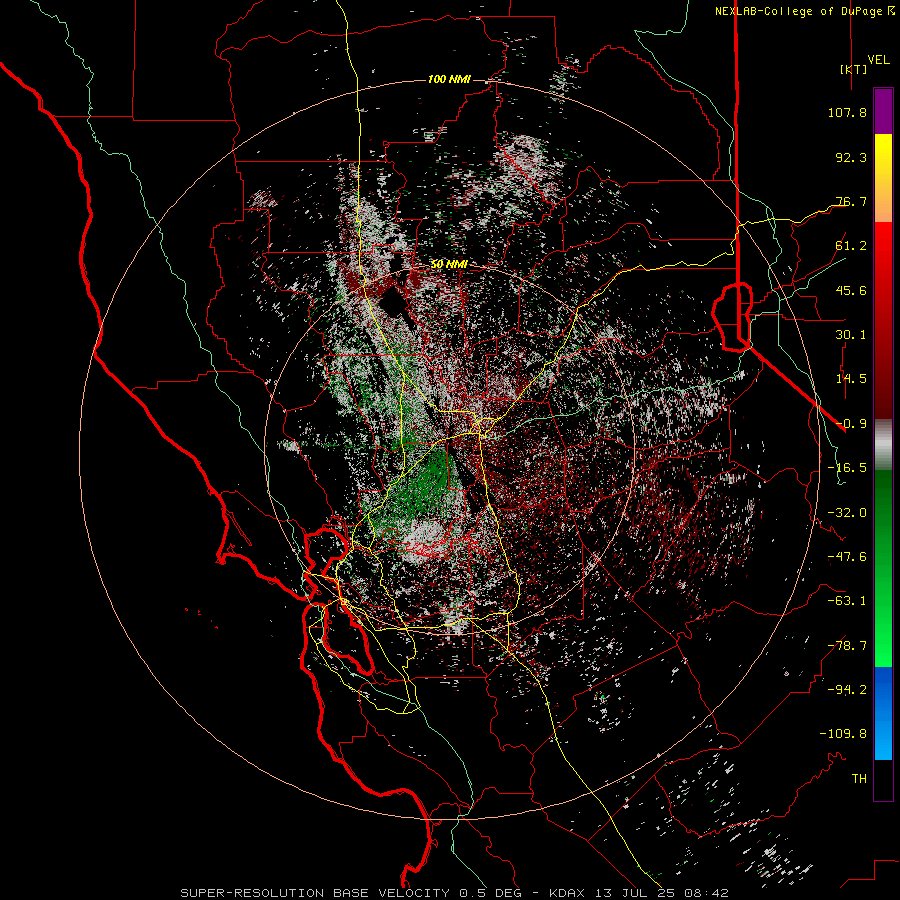Image resolution: width=900 pixels, height=900 pixels.
Task: Click the 14.5 legend value
Action: tap(851, 379)
